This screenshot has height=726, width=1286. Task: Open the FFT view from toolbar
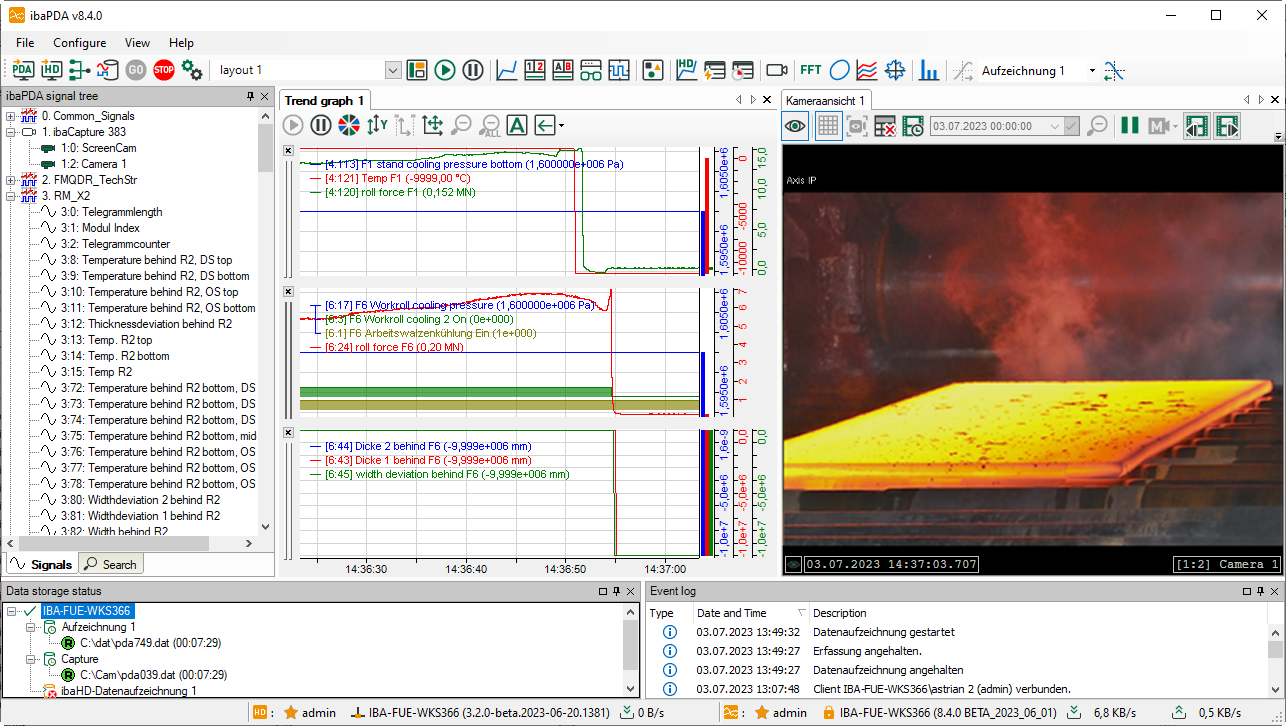[x=810, y=70]
